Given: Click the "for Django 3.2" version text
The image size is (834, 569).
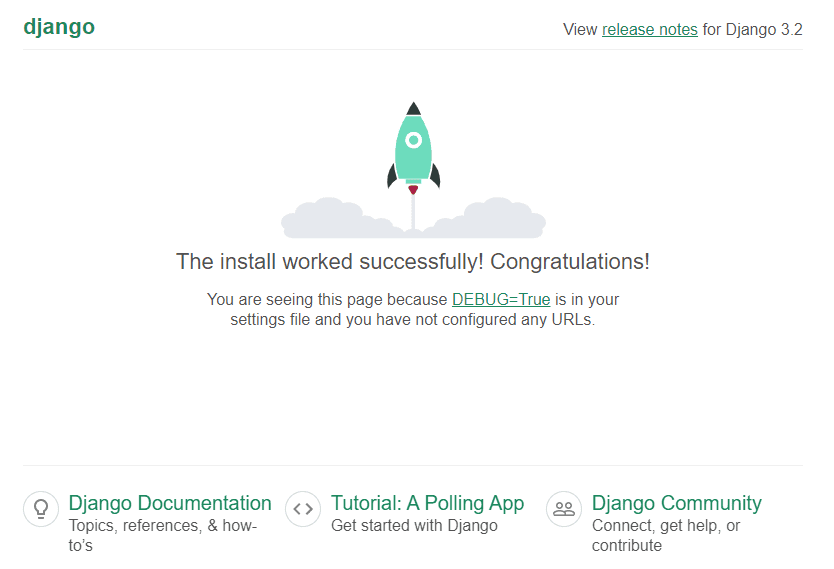Looking at the screenshot, I should [752, 30].
